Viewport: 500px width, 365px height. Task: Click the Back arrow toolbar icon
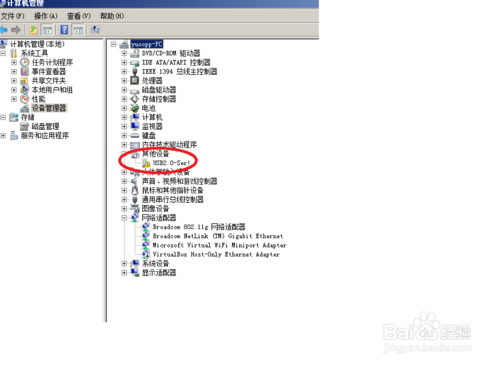(4, 30)
